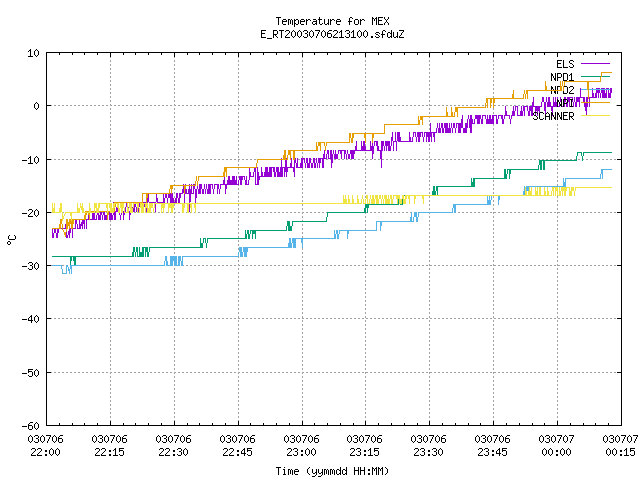
Task: Select the file name 'E_RT20030706213100.sfduZ' subtitle
Action: pos(332,34)
